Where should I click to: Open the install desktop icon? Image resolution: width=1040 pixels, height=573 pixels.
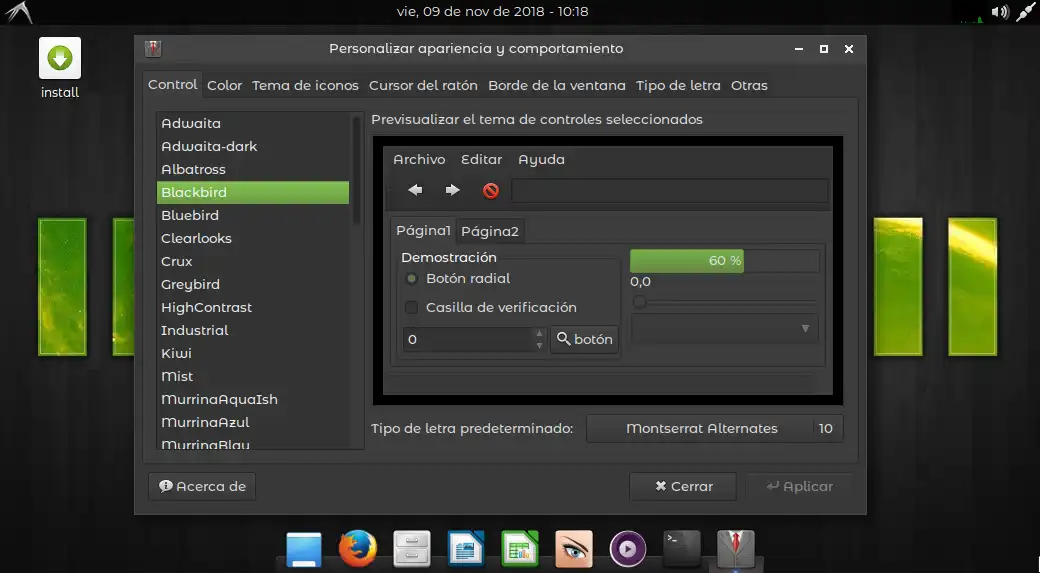(60, 68)
